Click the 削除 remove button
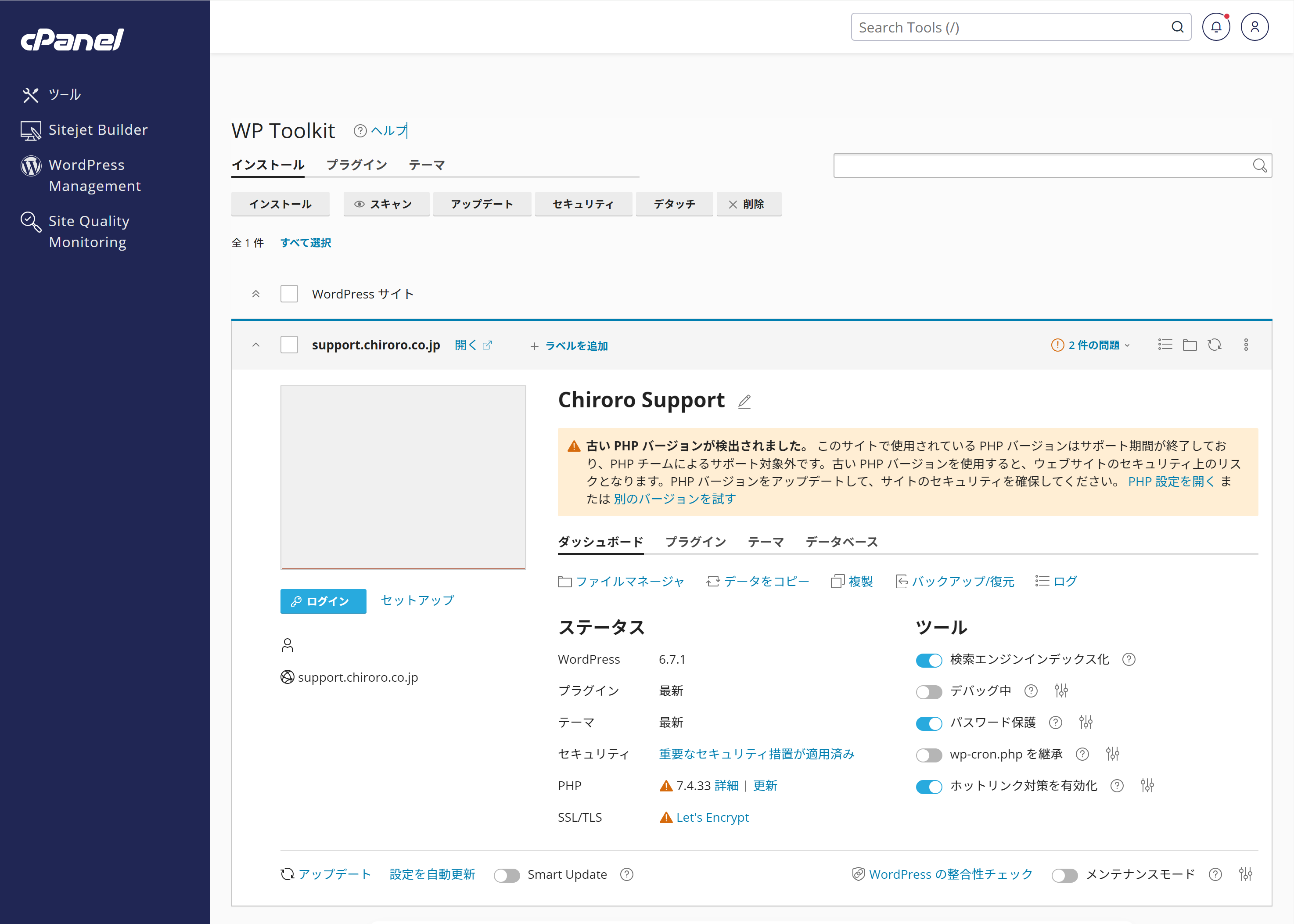The width and height of the screenshot is (1294, 924). [749, 204]
